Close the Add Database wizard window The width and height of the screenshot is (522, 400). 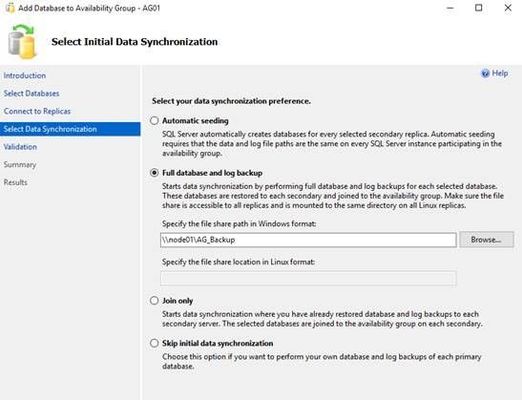click(508, 8)
